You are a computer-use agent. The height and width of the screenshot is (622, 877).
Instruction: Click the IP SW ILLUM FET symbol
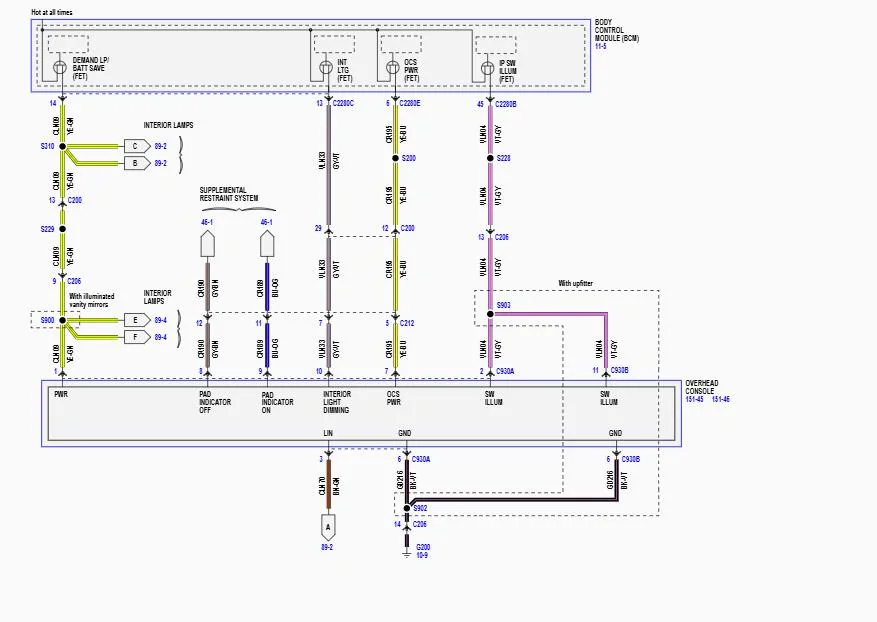(x=488, y=68)
